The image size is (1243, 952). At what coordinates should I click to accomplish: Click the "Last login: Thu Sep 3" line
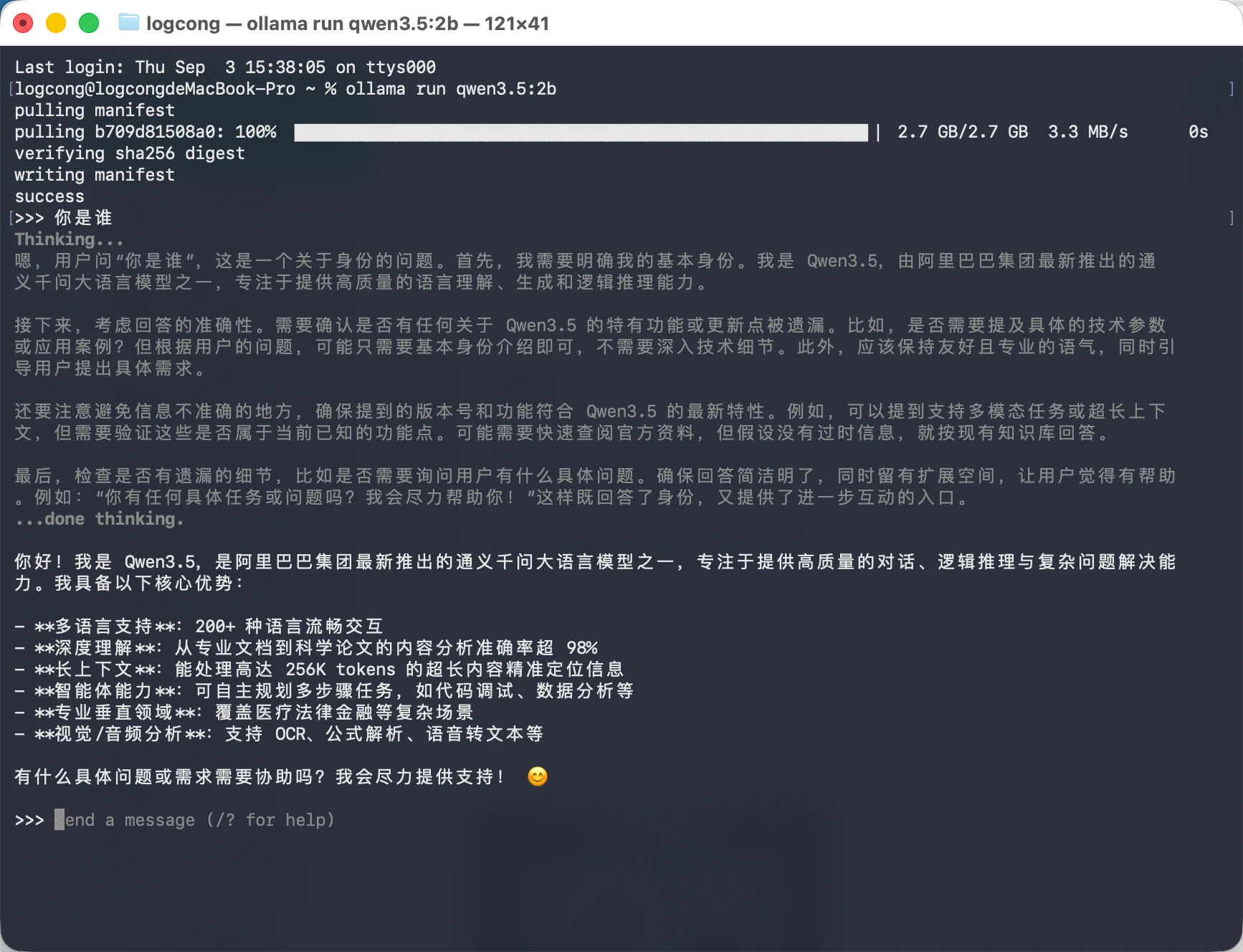(x=225, y=67)
